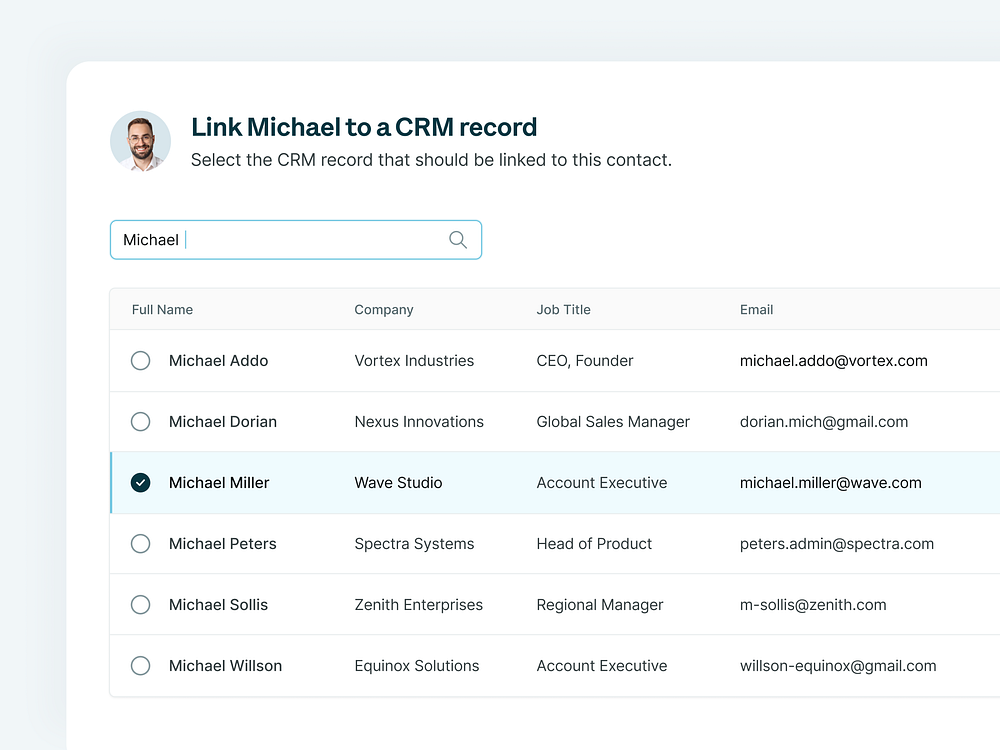Click Michael's profile avatar photo
This screenshot has width=1000, height=750.
point(140,141)
